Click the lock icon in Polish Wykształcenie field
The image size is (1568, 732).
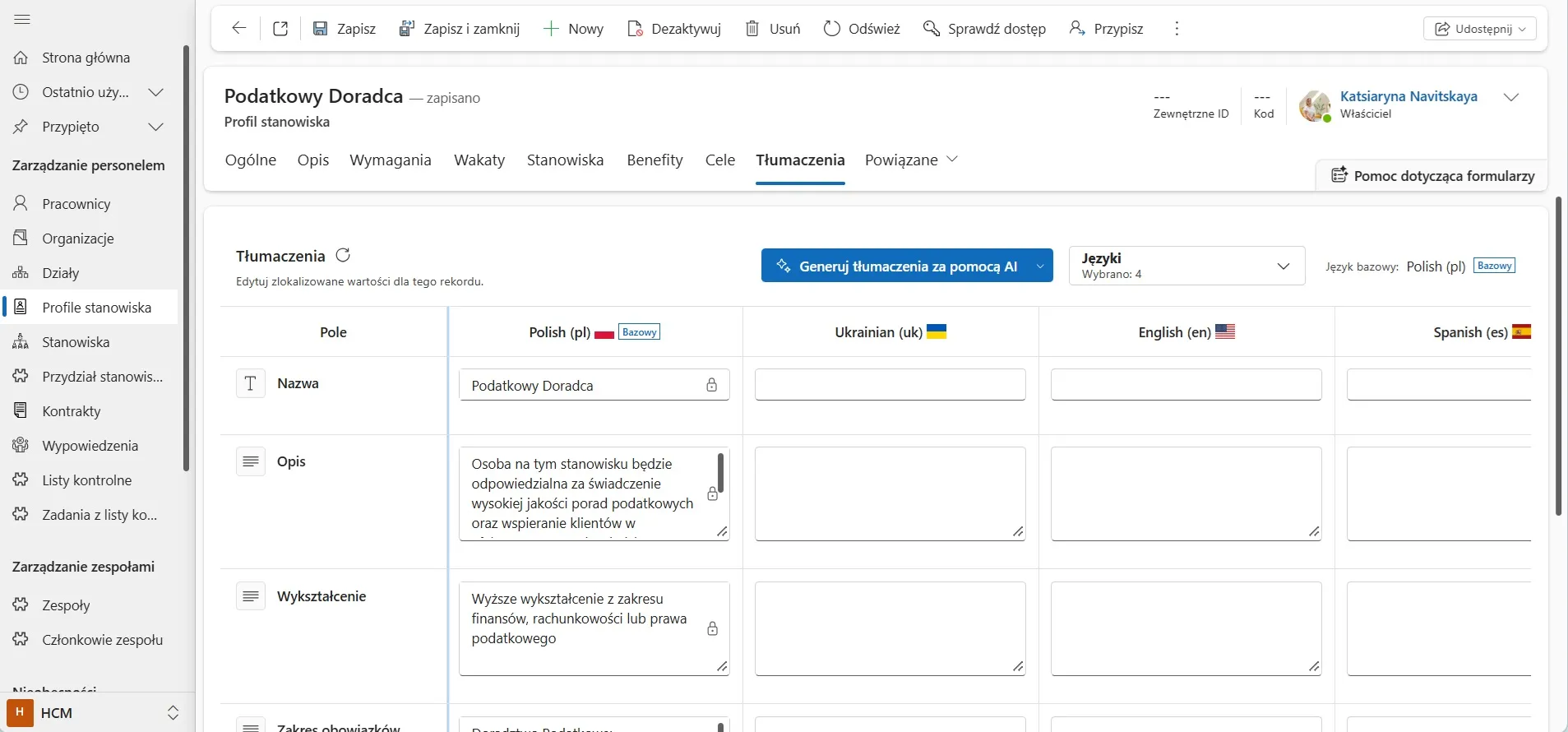[713, 628]
